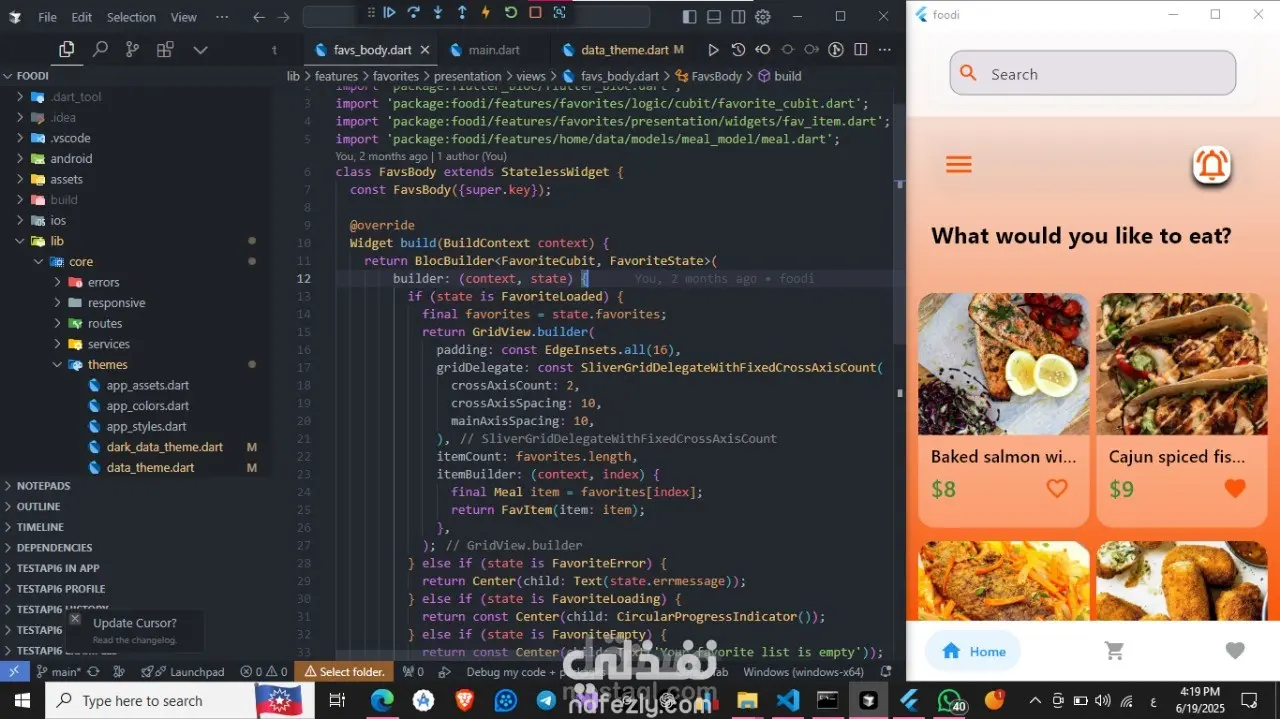Open the Explorer view in activity bar
This screenshot has width=1280, height=719.
pyautogui.click(x=66, y=49)
